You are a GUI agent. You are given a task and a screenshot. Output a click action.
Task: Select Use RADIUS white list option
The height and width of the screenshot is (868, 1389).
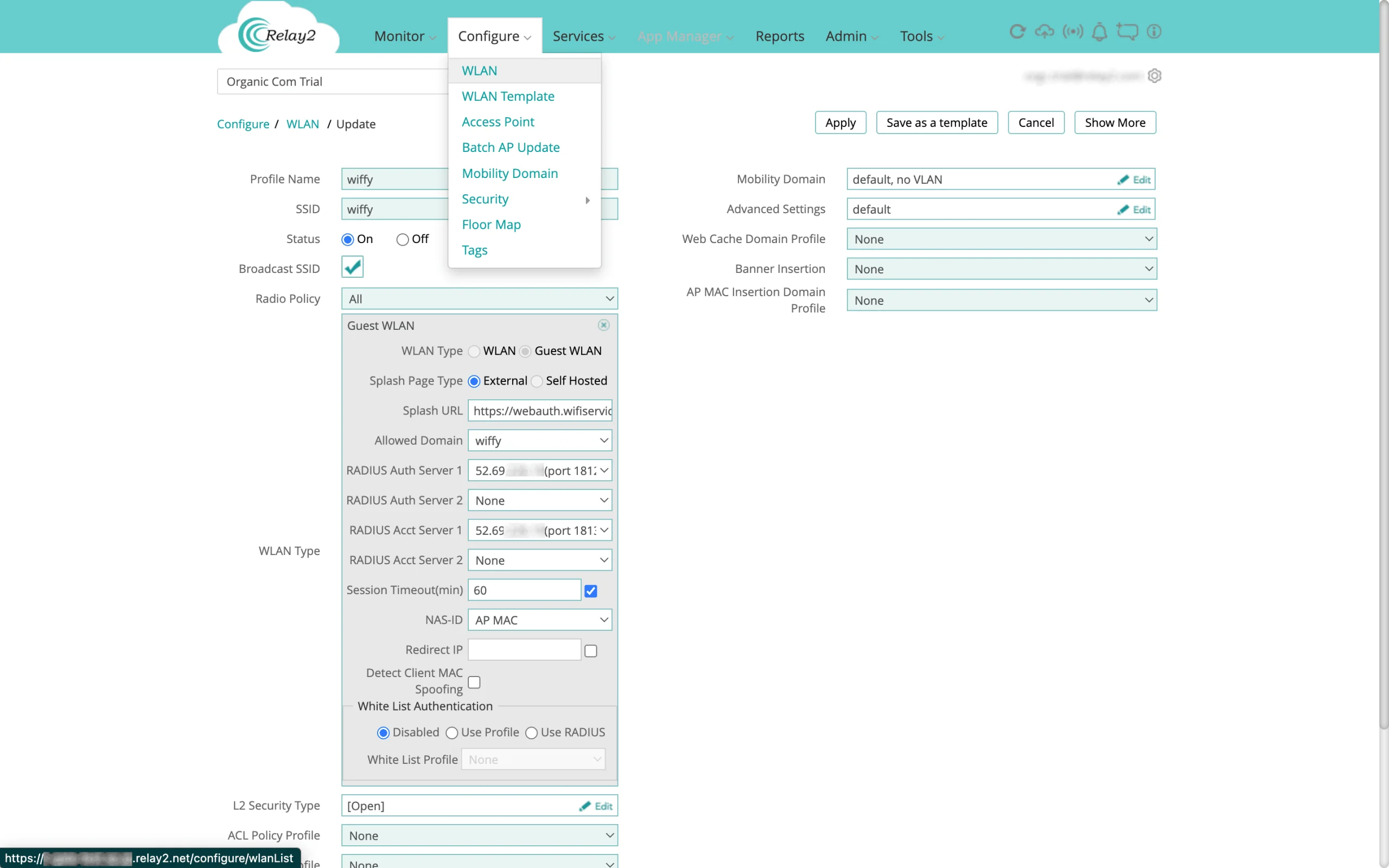tap(532, 733)
